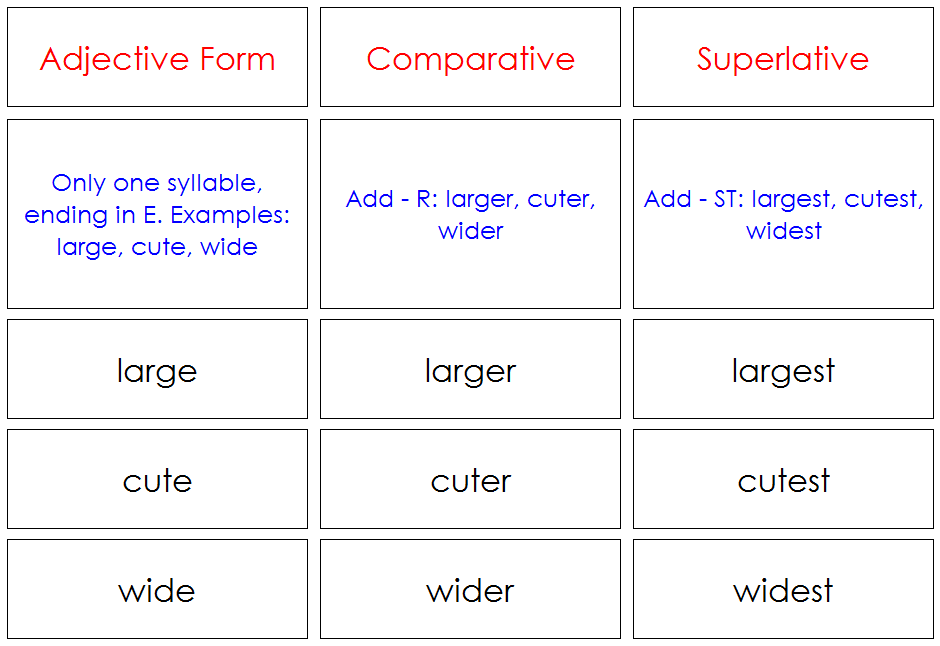Click the black 'wide' word card
This screenshot has width=940, height=646.
(x=157, y=590)
